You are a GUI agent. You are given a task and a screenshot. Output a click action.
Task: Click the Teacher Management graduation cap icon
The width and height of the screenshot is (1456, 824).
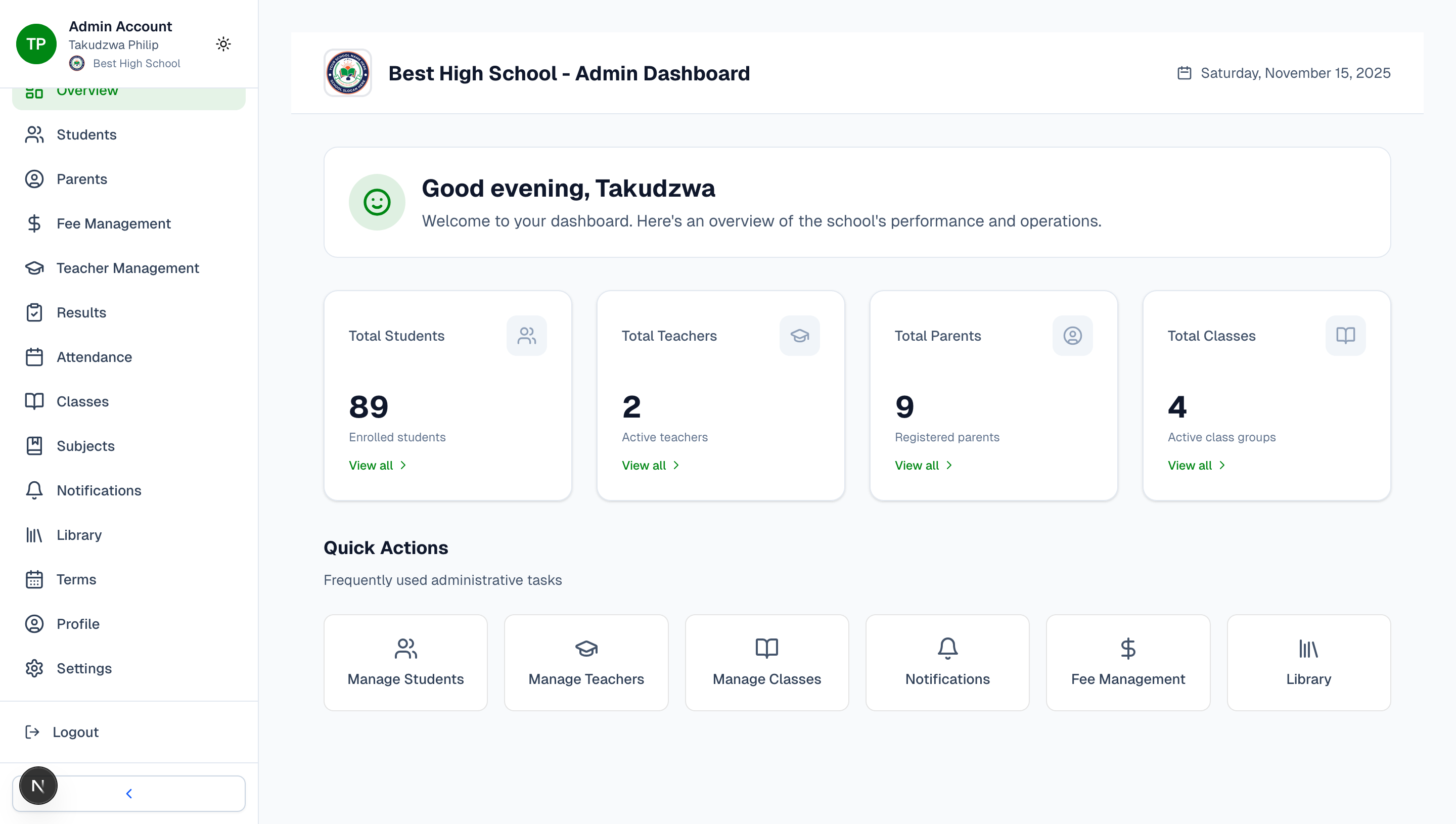click(34, 268)
